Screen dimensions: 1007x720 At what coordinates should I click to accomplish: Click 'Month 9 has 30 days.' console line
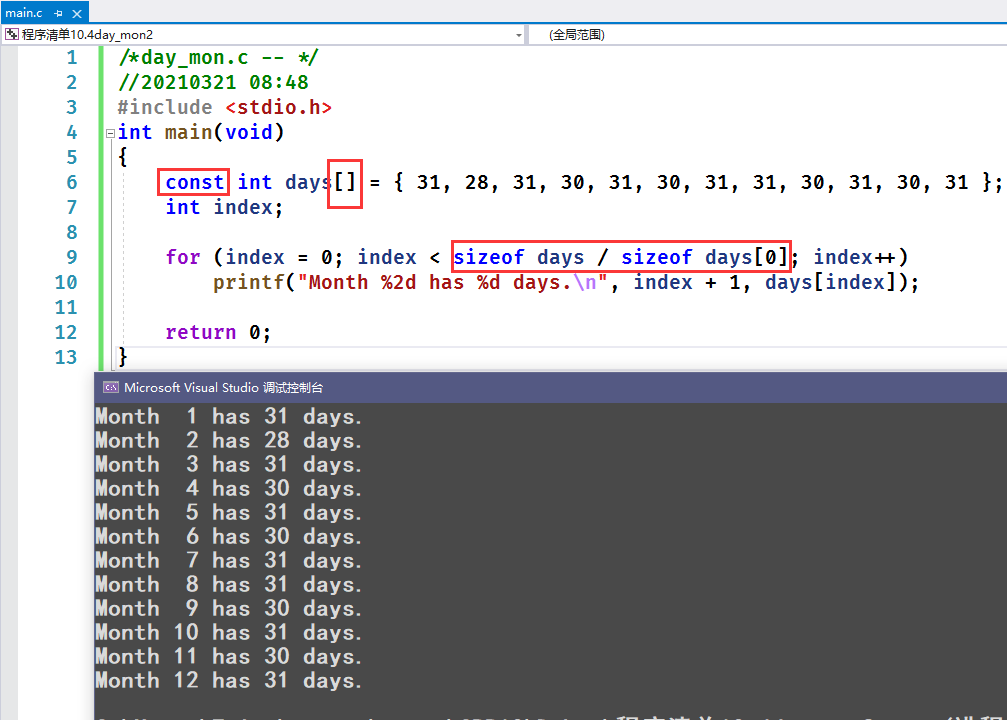pos(229,608)
